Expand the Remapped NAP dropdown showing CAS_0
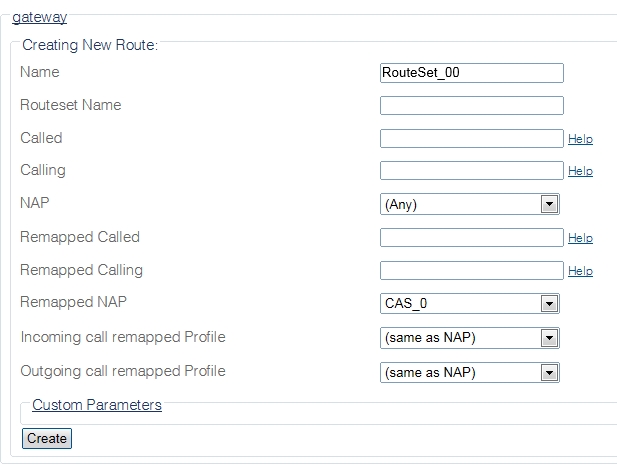 469,303
